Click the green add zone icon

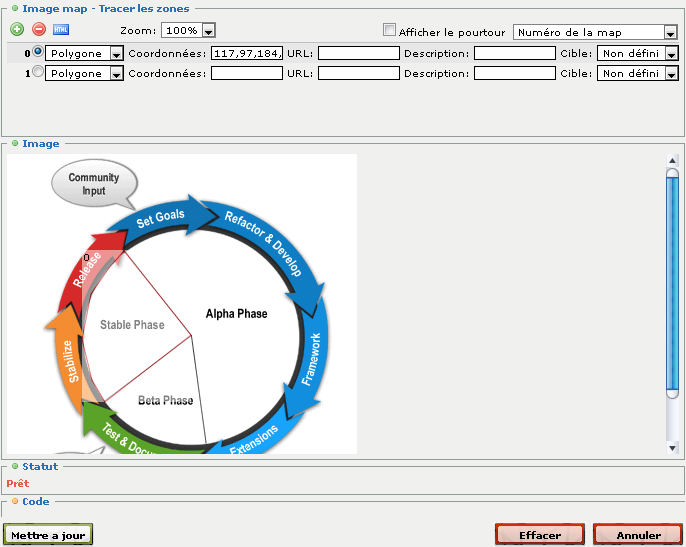click(x=17, y=30)
